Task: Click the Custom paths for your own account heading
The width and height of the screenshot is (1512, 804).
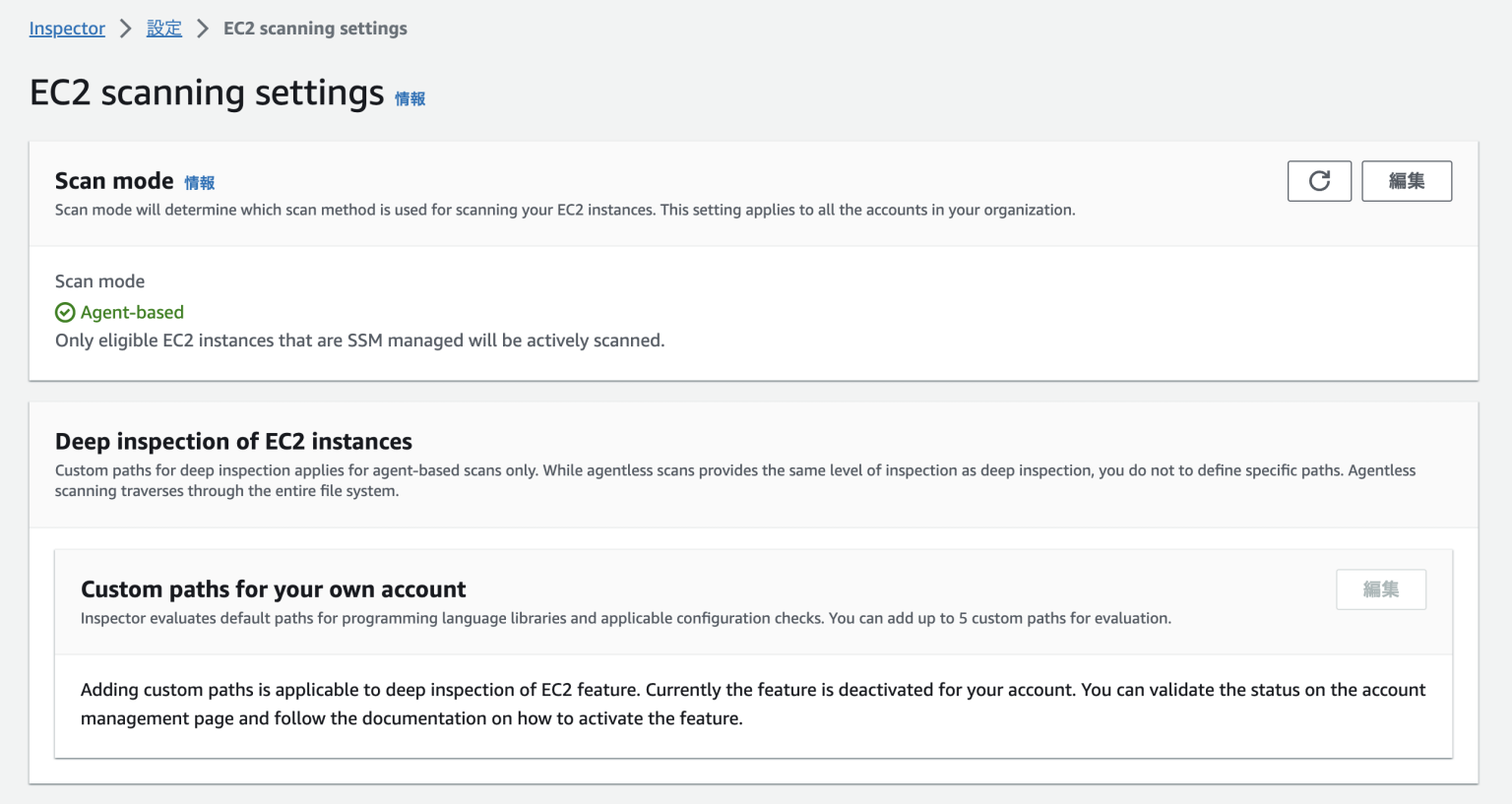Action: pyautogui.click(x=273, y=588)
